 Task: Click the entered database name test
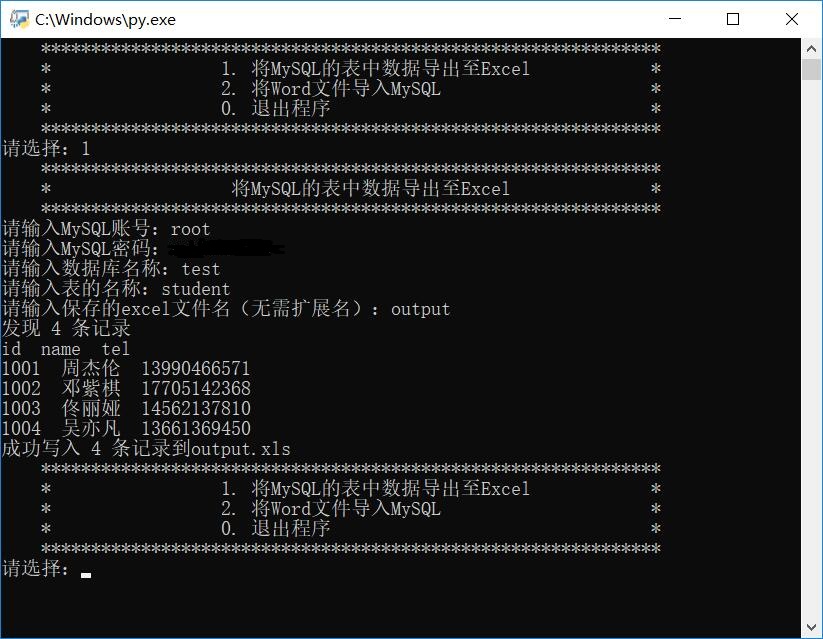pos(200,268)
